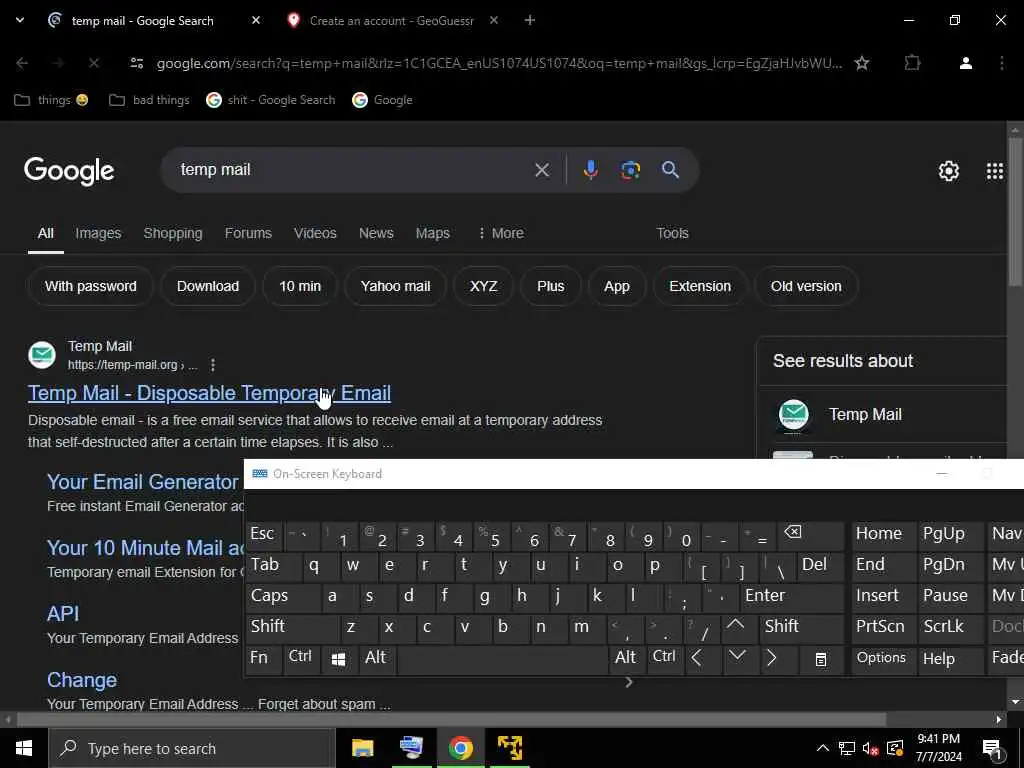
Task: Toggle right Alt key on On-Screen Keyboard
Action: (x=626, y=658)
